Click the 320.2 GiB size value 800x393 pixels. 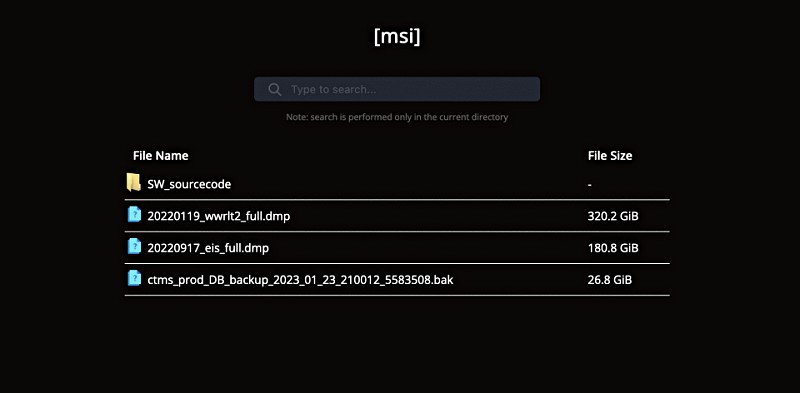(x=613, y=216)
